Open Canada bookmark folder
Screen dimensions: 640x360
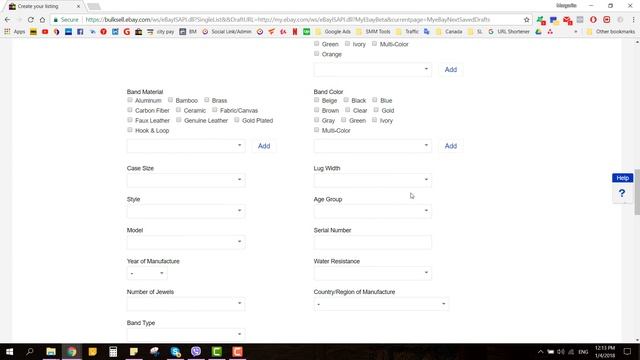(449, 31)
